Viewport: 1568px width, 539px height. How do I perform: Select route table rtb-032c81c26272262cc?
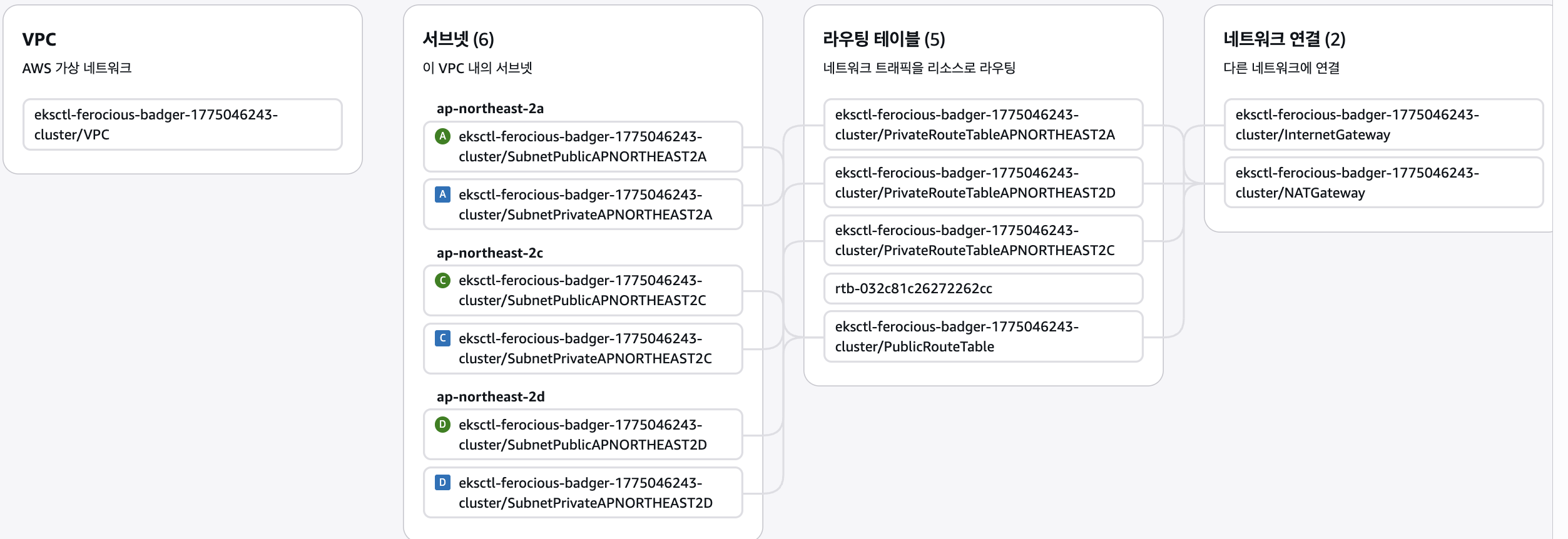pyautogui.click(x=983, y=288)
